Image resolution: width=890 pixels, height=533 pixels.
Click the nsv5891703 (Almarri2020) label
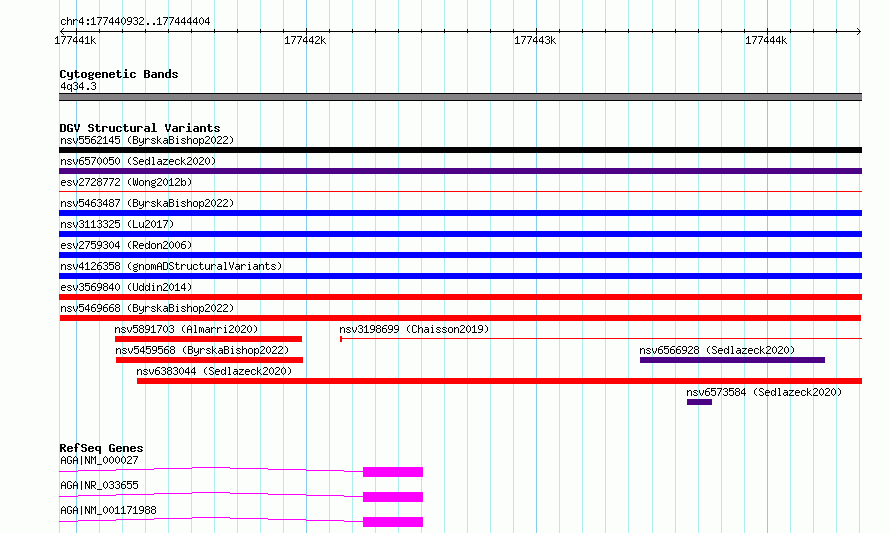186,329
